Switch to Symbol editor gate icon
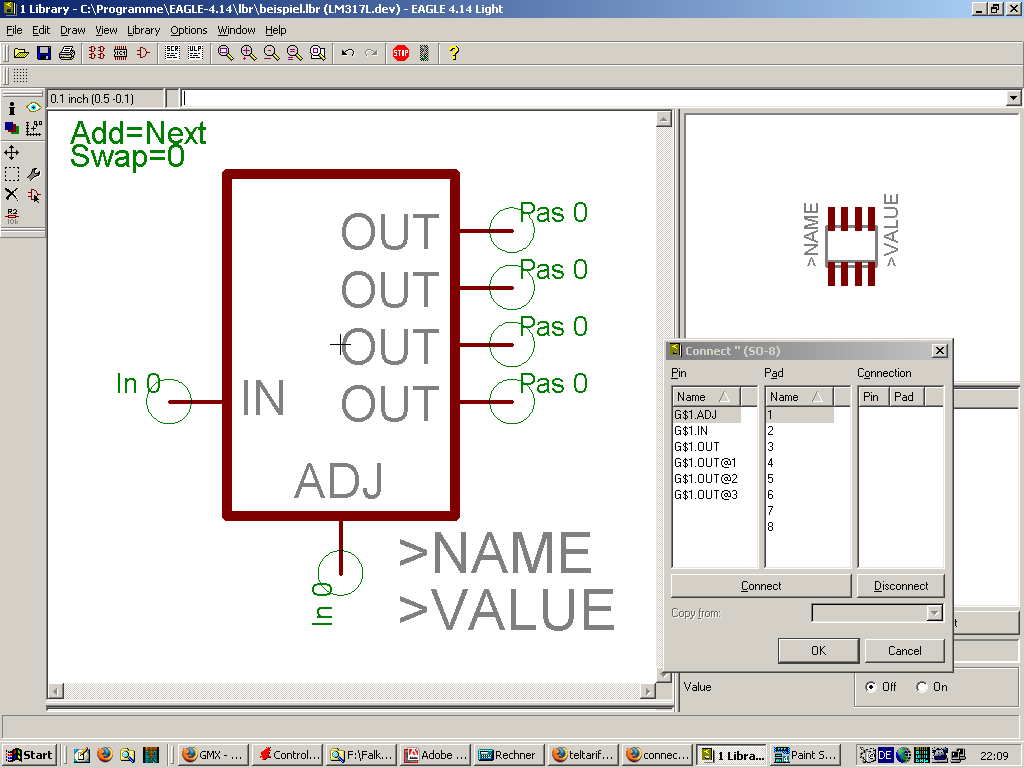Viewport: 1024px width, 768px height. point(143,53)
